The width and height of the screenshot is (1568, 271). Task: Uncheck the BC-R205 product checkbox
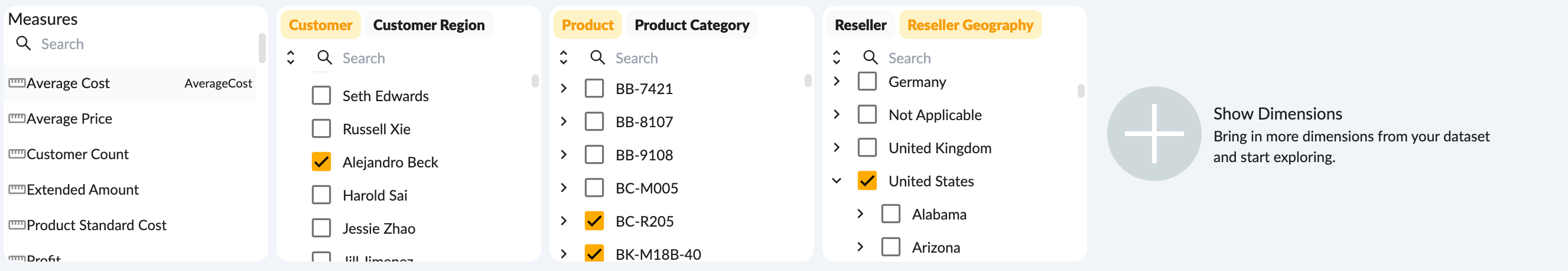click(x=594, y=221)
